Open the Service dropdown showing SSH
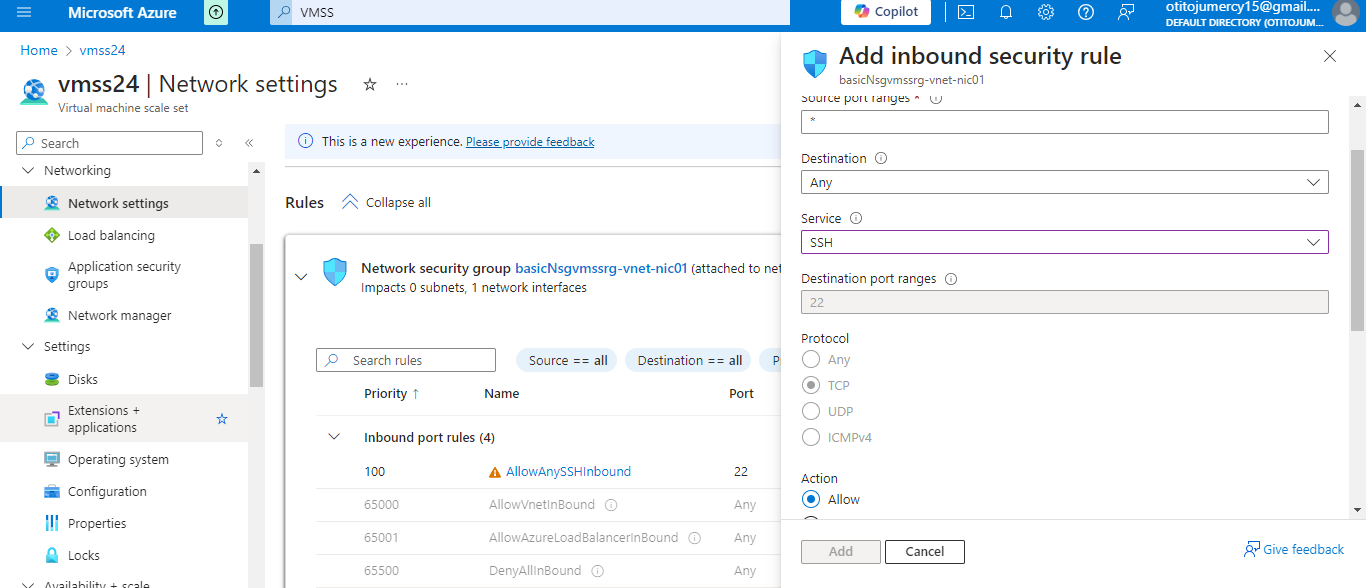Screen dimensions: 1366x588 pos(1064,242)
